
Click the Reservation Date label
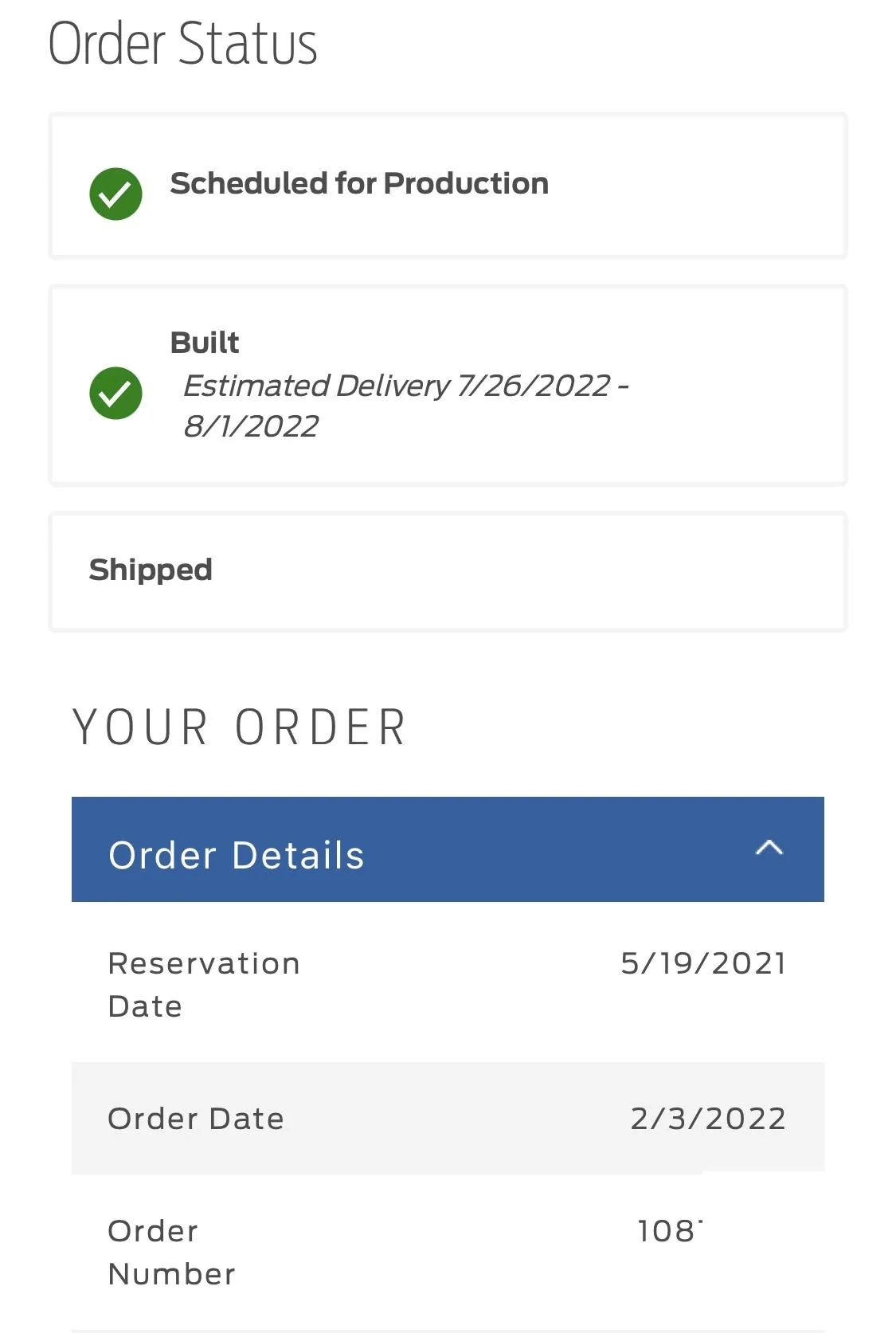(x=204, y=985)
